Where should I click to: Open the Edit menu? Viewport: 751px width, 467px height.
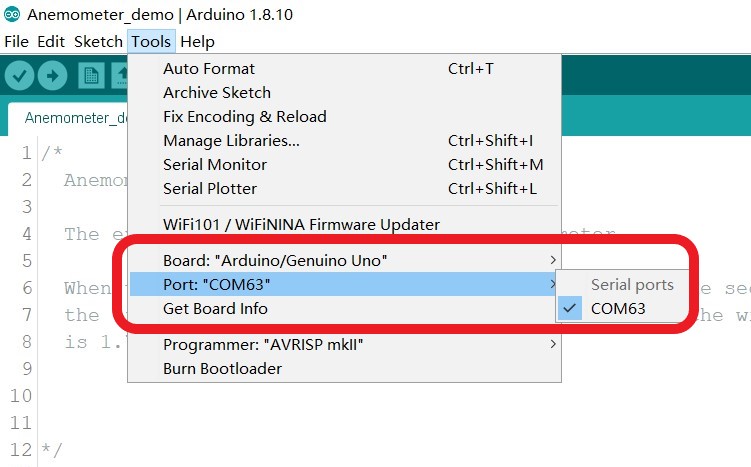pos(51,42)
